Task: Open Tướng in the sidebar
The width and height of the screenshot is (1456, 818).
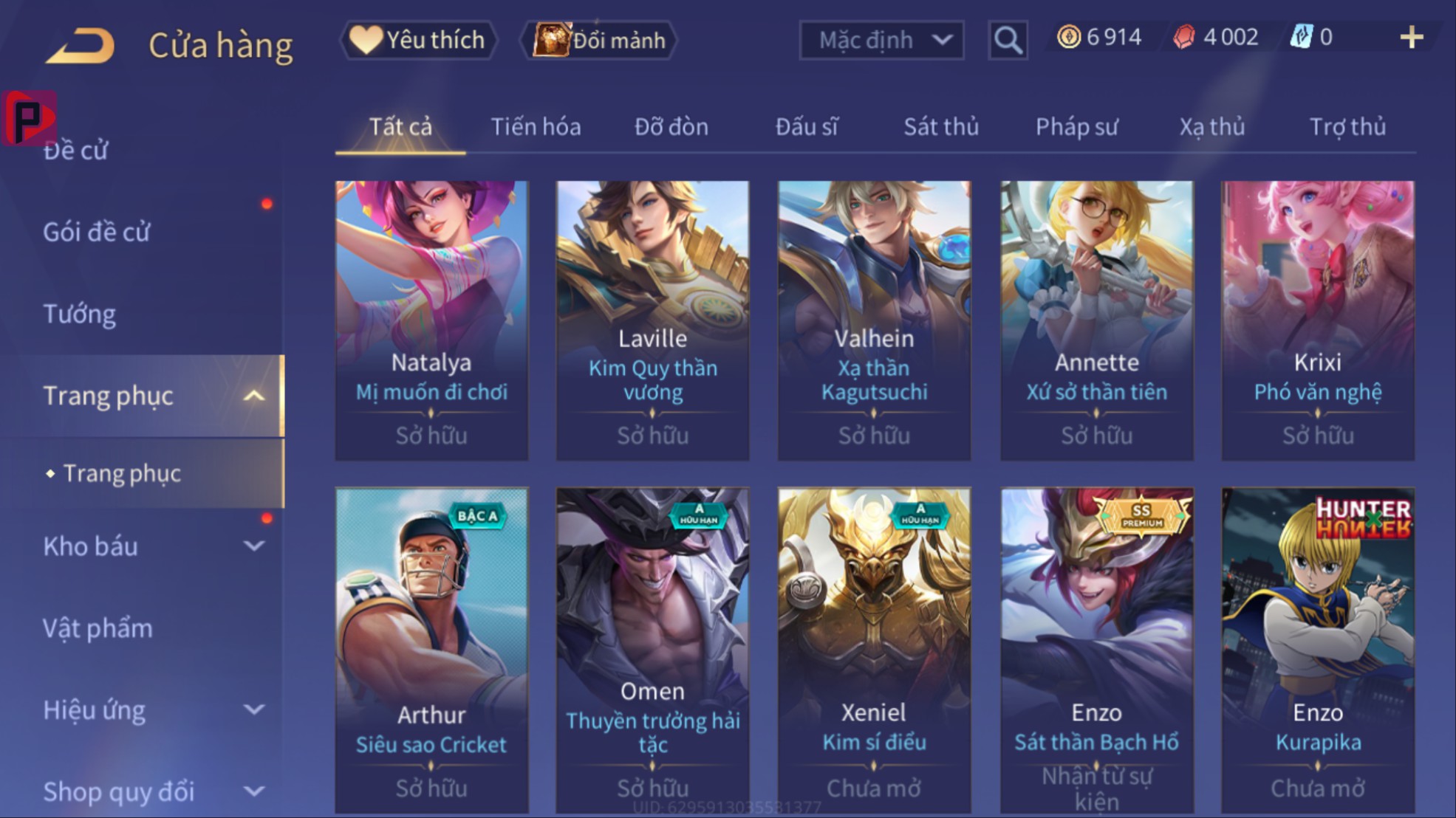Action: [79, 315]
